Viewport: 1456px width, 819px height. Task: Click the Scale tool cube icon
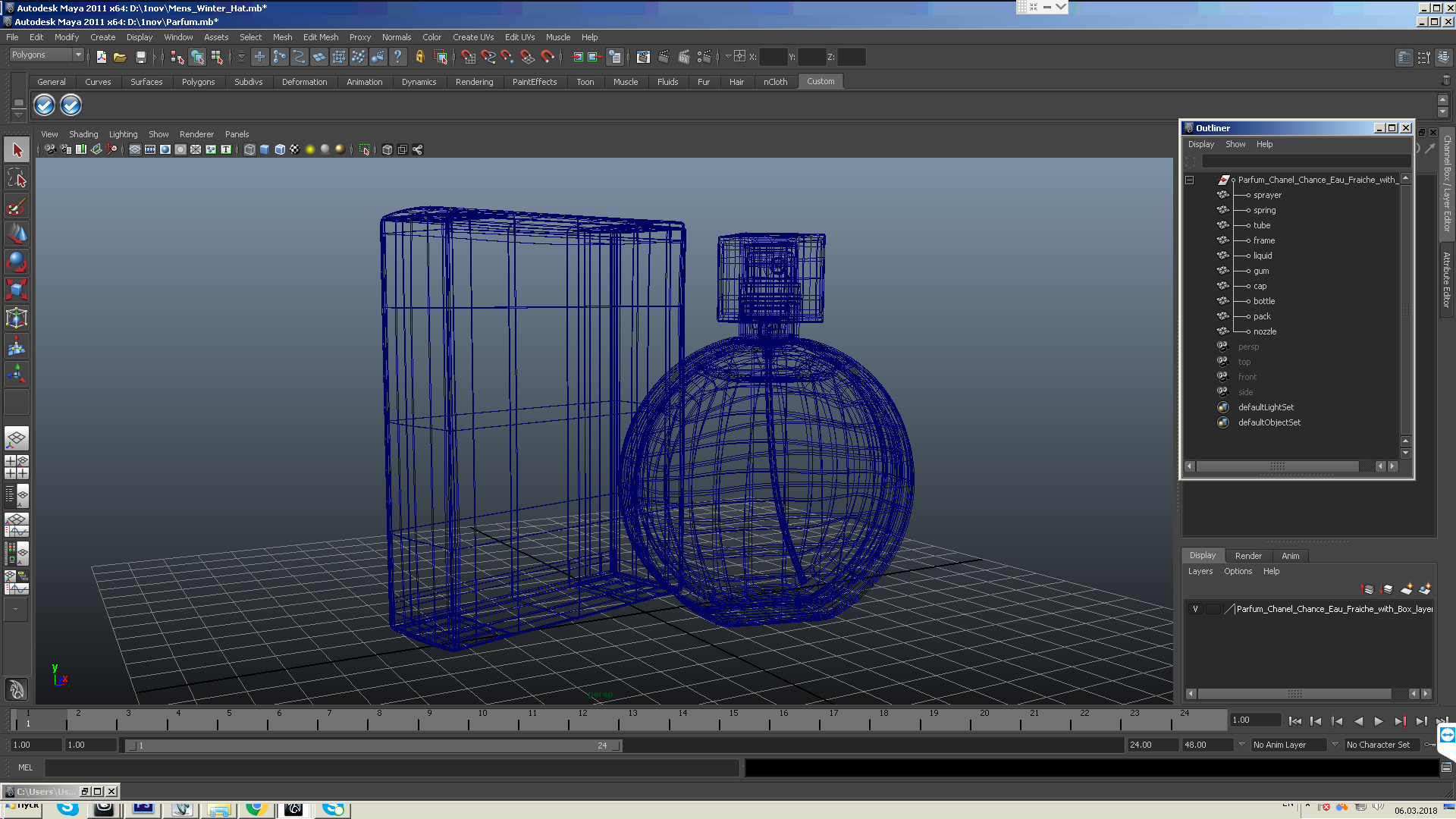click(x=16, y=289)
